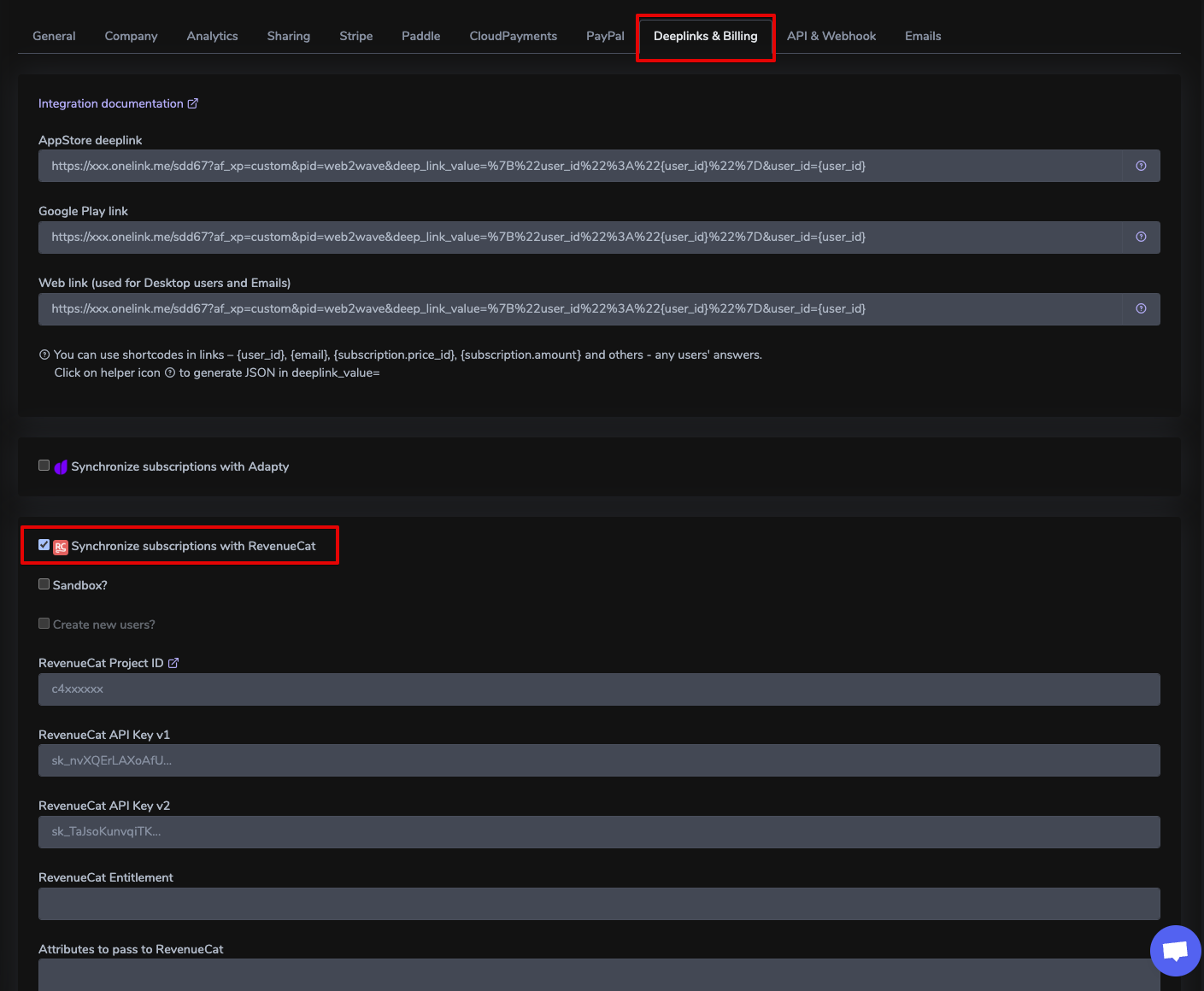
Task: Focus the AppStore deeplink input field
Action: click(580, 166)
